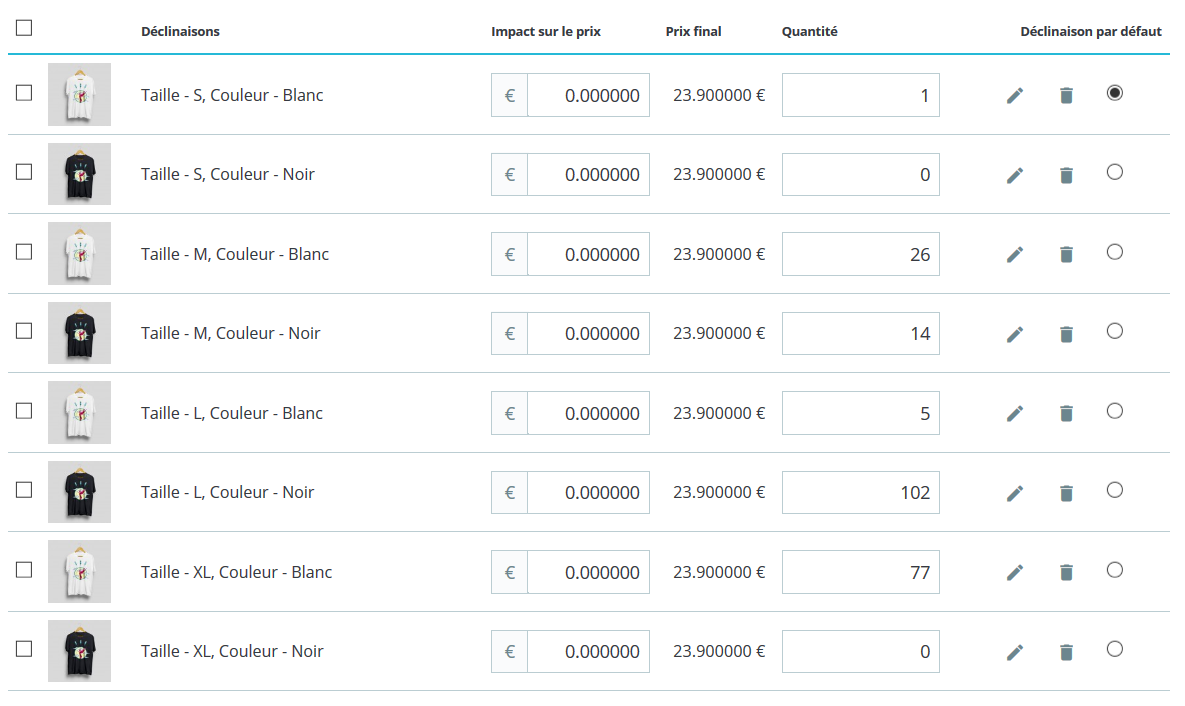Image resolution: width=1185 pixels, height=706 pixels.
Task: Choose Taille XL Blanc as default combination
Action: click(x=1115, y=570)
